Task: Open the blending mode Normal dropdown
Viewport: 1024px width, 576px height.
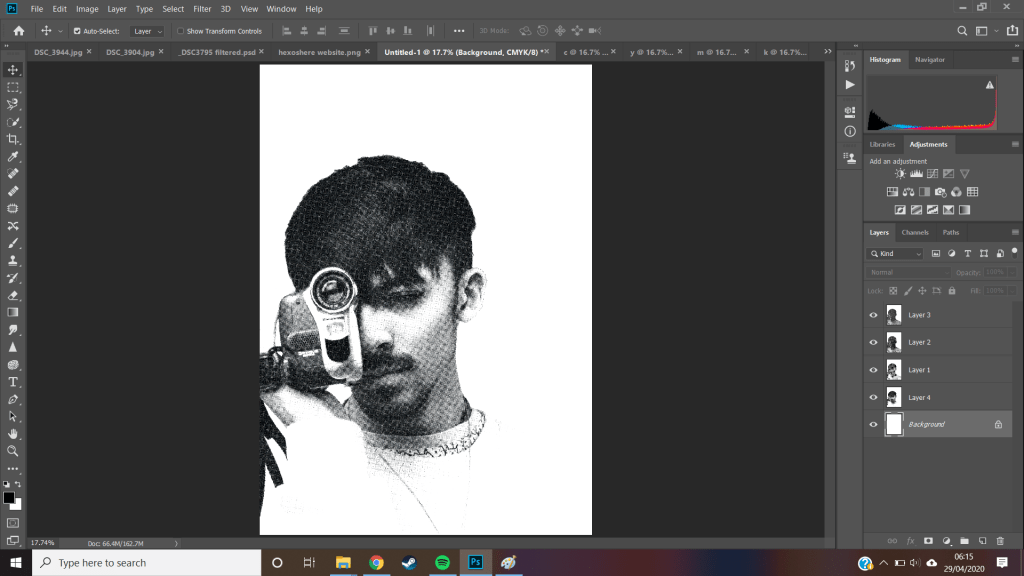Action: (x=908, y=272)
